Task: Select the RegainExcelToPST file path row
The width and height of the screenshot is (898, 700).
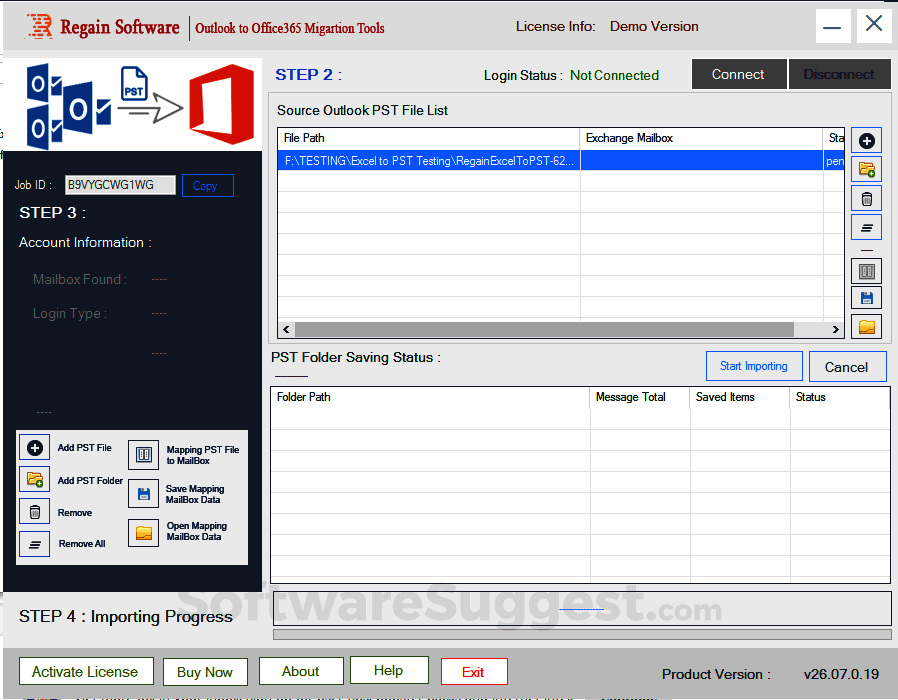Action: [561, 160]
